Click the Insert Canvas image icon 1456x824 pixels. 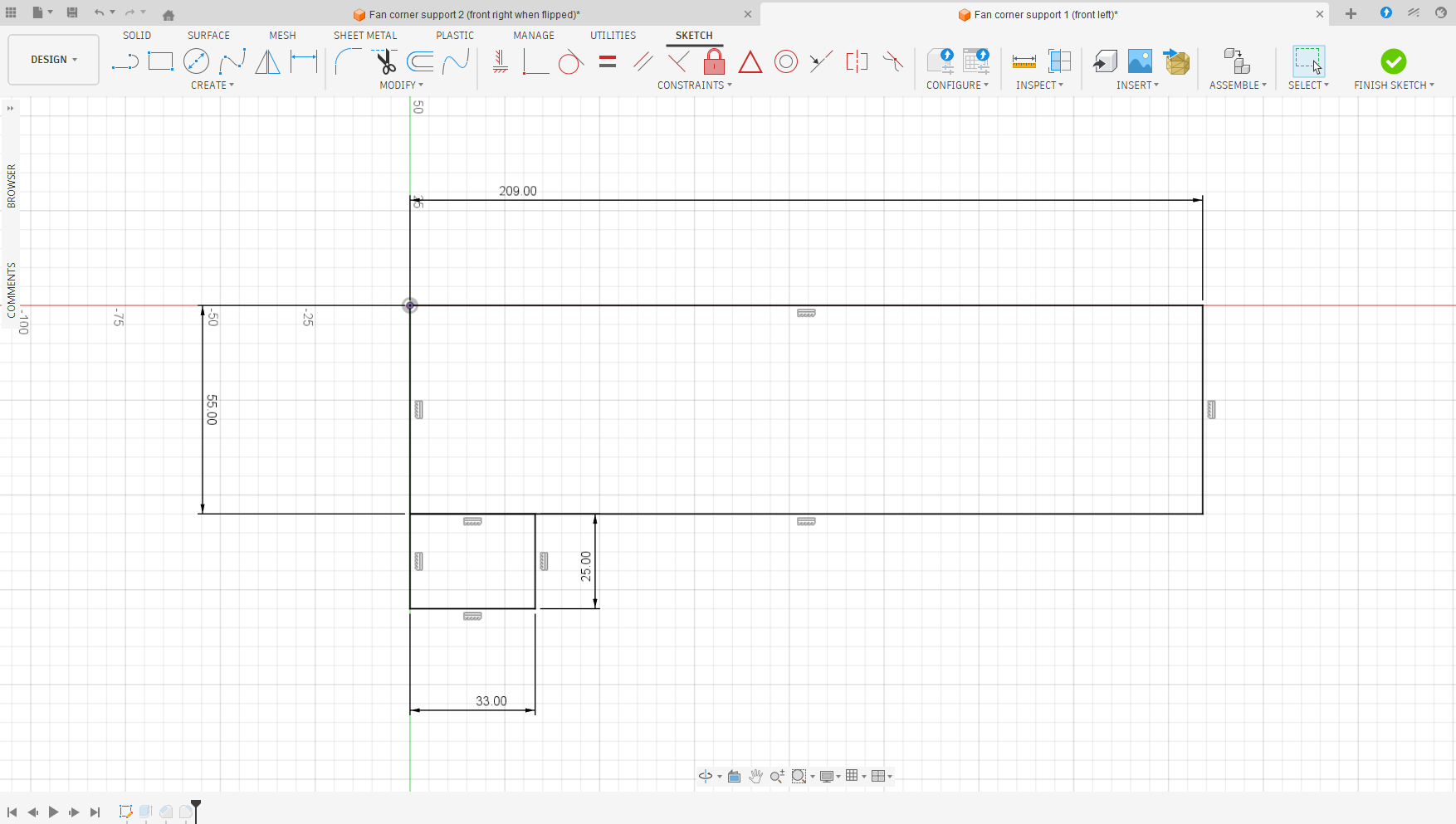[1141, 61]
